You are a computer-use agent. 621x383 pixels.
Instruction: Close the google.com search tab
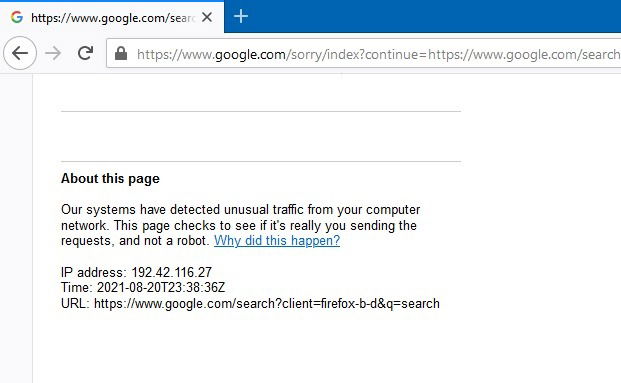pos(207,17)
